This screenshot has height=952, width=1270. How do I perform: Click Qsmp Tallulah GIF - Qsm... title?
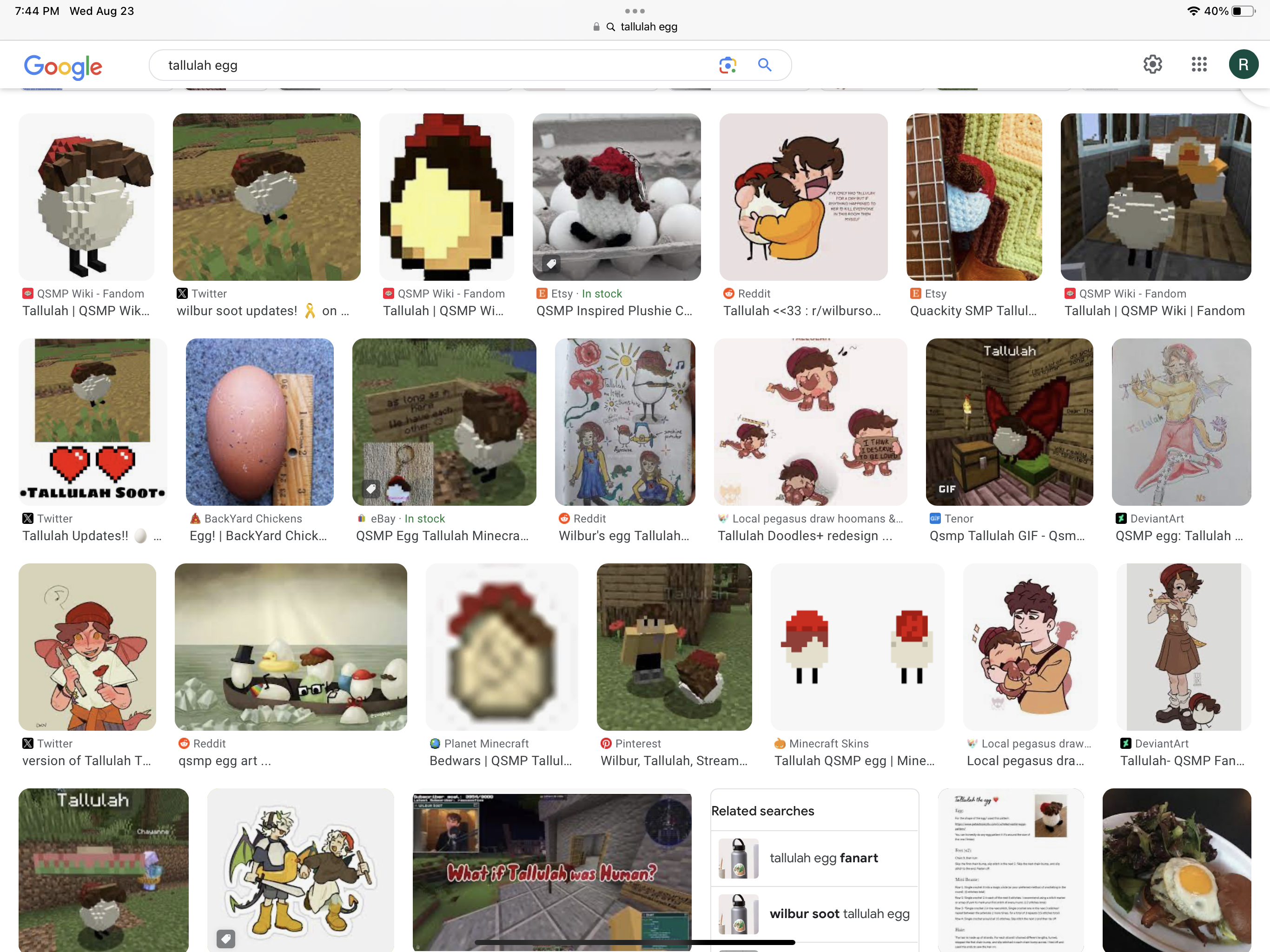1007,535
